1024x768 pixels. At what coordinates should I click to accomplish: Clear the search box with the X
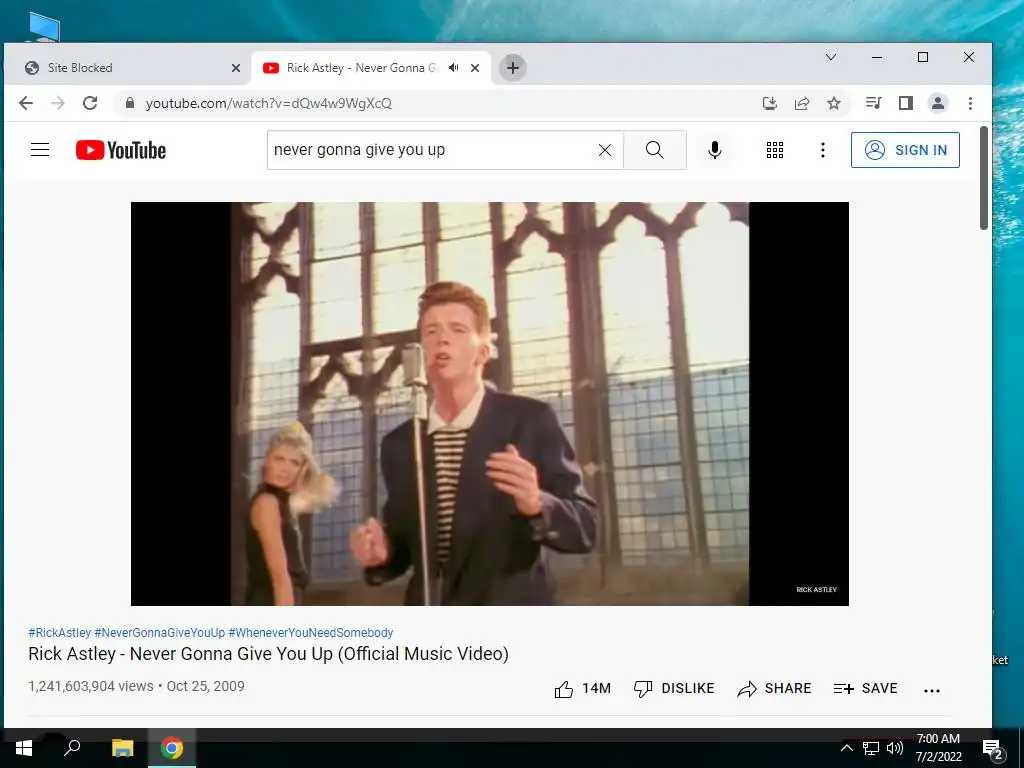click(605, 150)
